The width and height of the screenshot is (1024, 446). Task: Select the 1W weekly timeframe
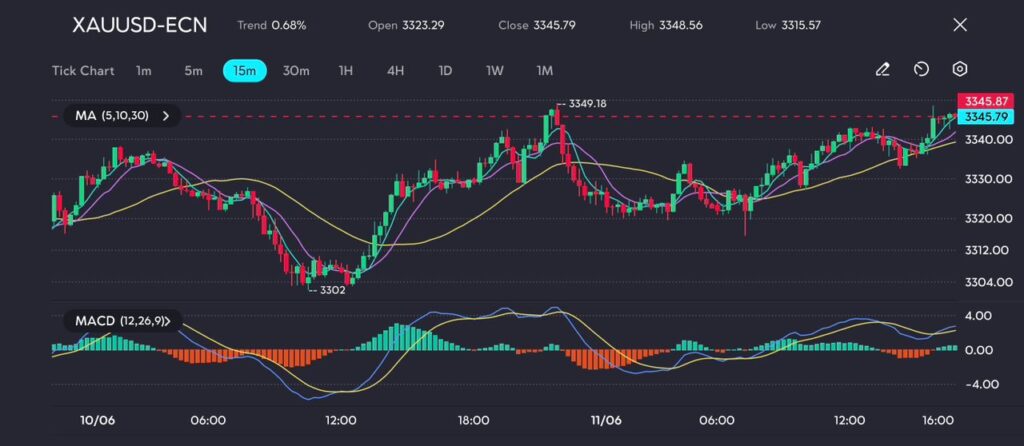[x=495, y=71]
